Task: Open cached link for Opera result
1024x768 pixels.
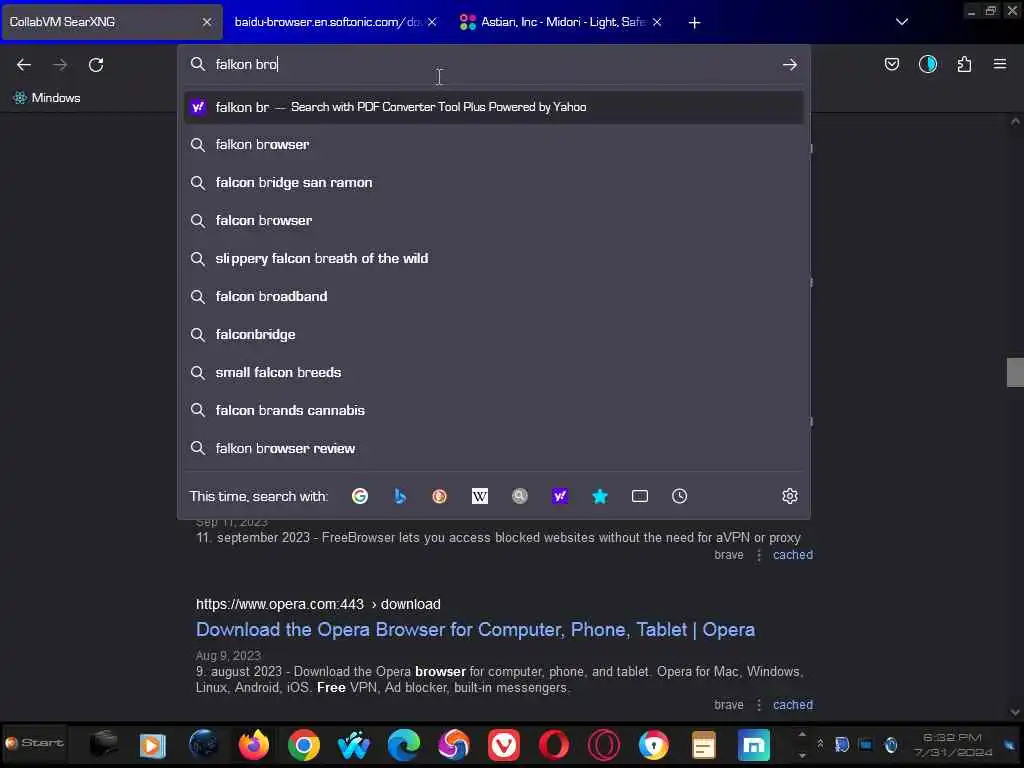Action: 793,705
